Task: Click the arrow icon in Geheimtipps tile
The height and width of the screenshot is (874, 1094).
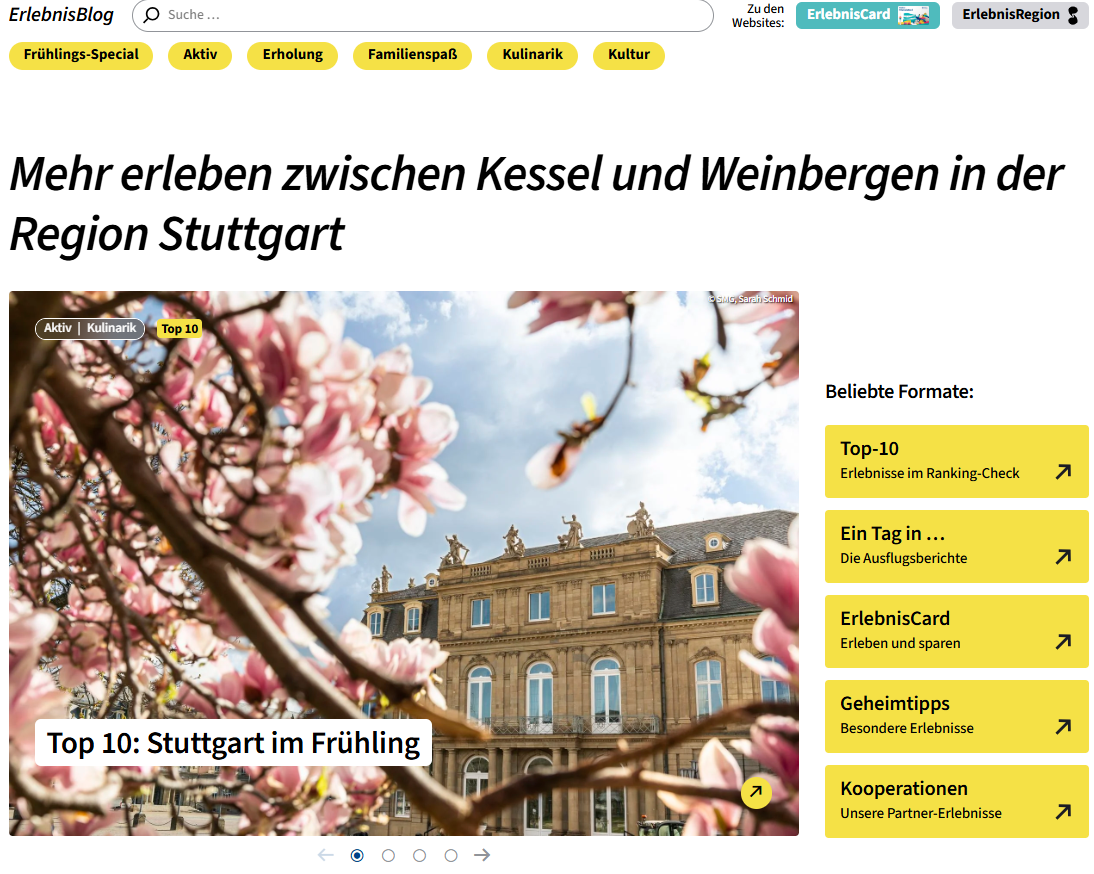Action: pyautogui.click(x=1063, y=727)
